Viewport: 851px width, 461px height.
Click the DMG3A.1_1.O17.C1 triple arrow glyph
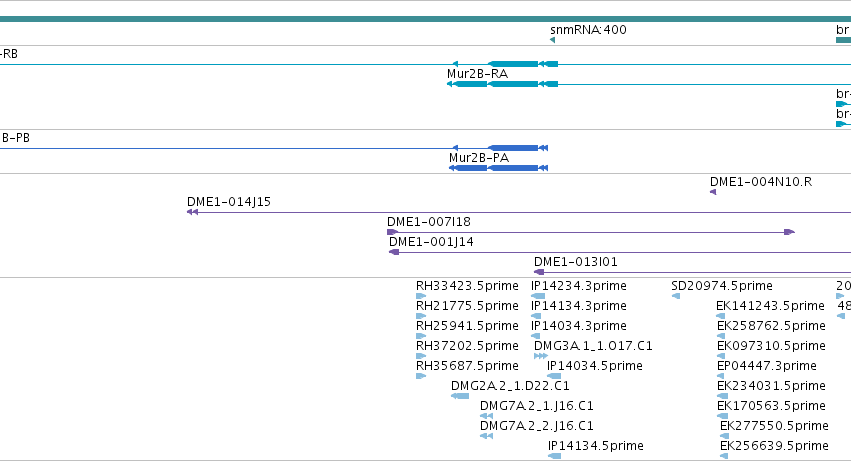(541, 356)
